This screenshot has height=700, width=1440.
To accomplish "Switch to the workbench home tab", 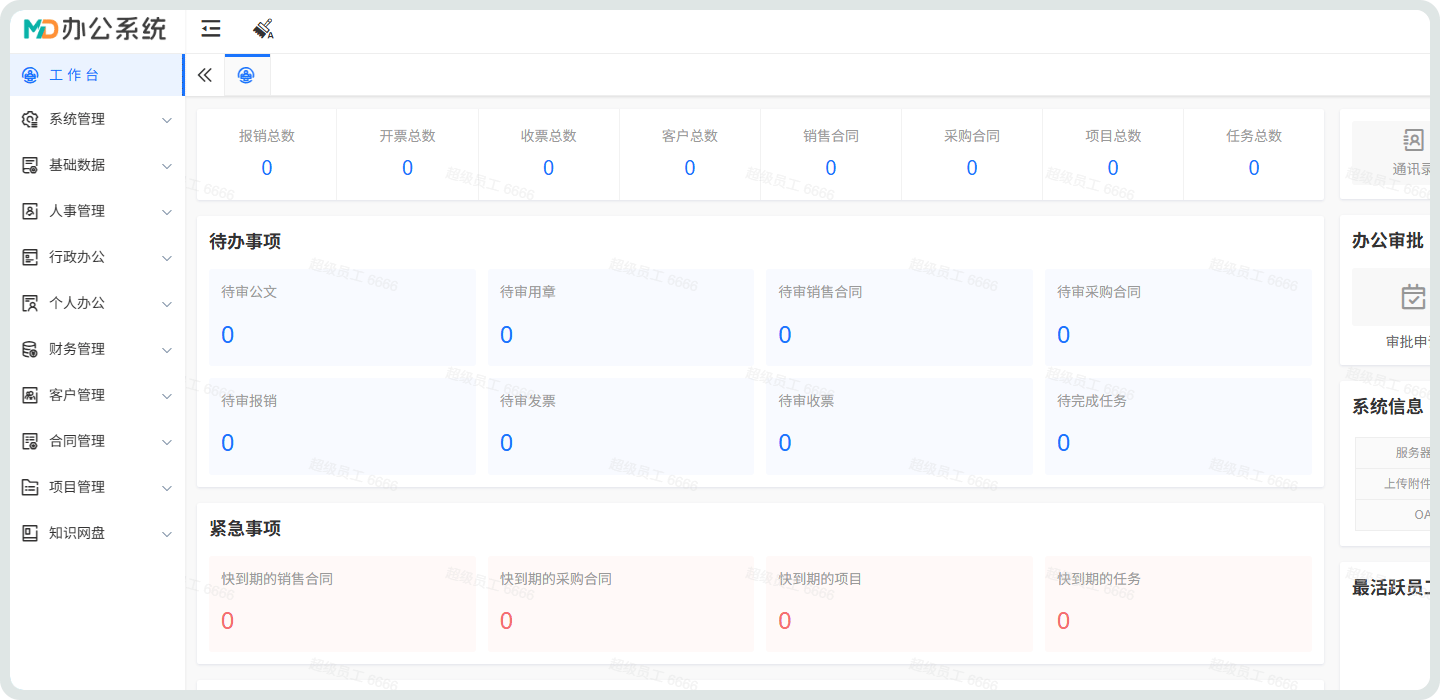I will pyautogui.click(x=246, y=75).
